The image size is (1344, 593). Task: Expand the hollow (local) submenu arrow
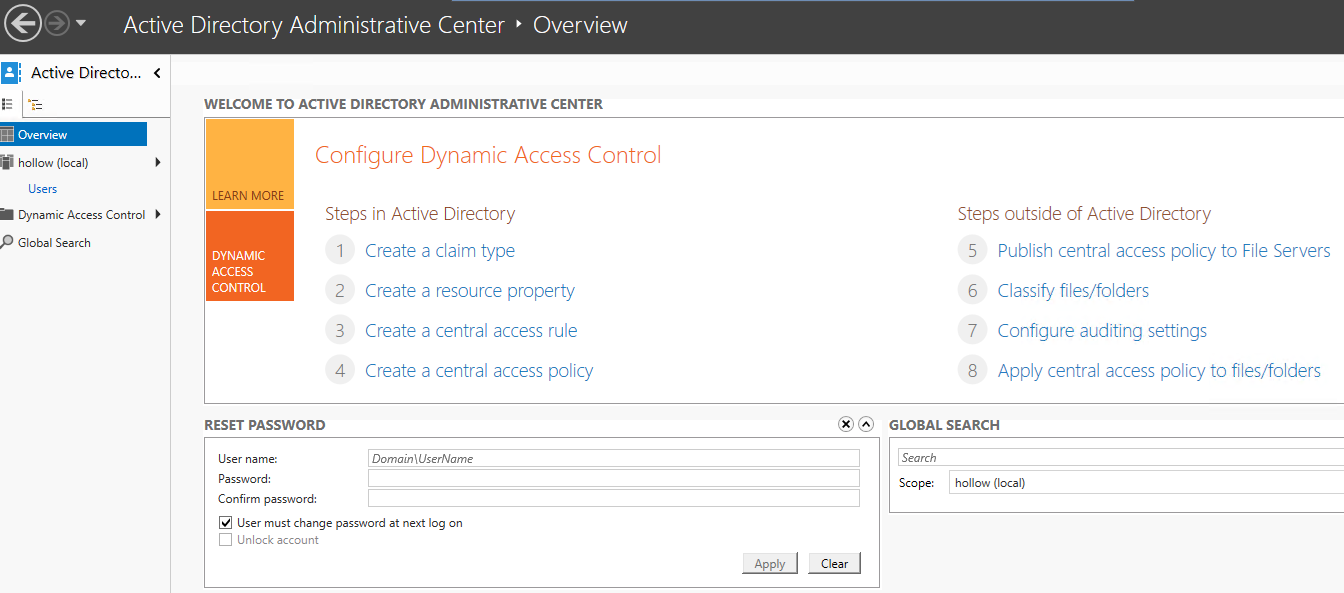[158, 163]
